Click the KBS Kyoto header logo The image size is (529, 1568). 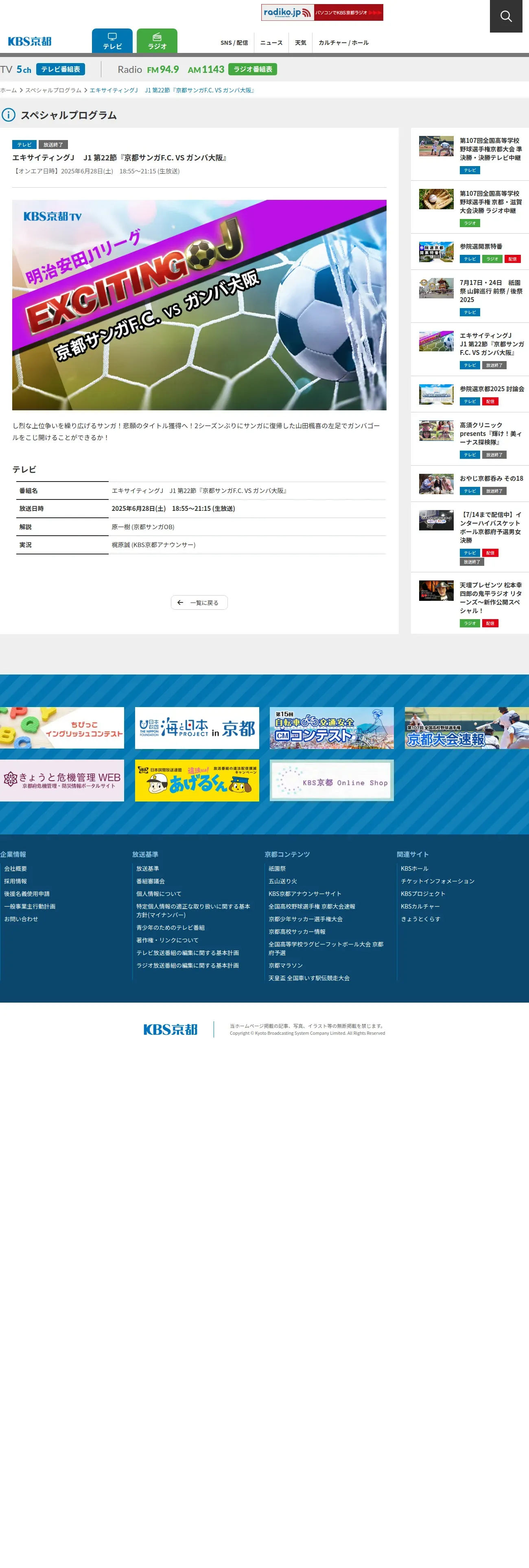(x=29, y=42)
